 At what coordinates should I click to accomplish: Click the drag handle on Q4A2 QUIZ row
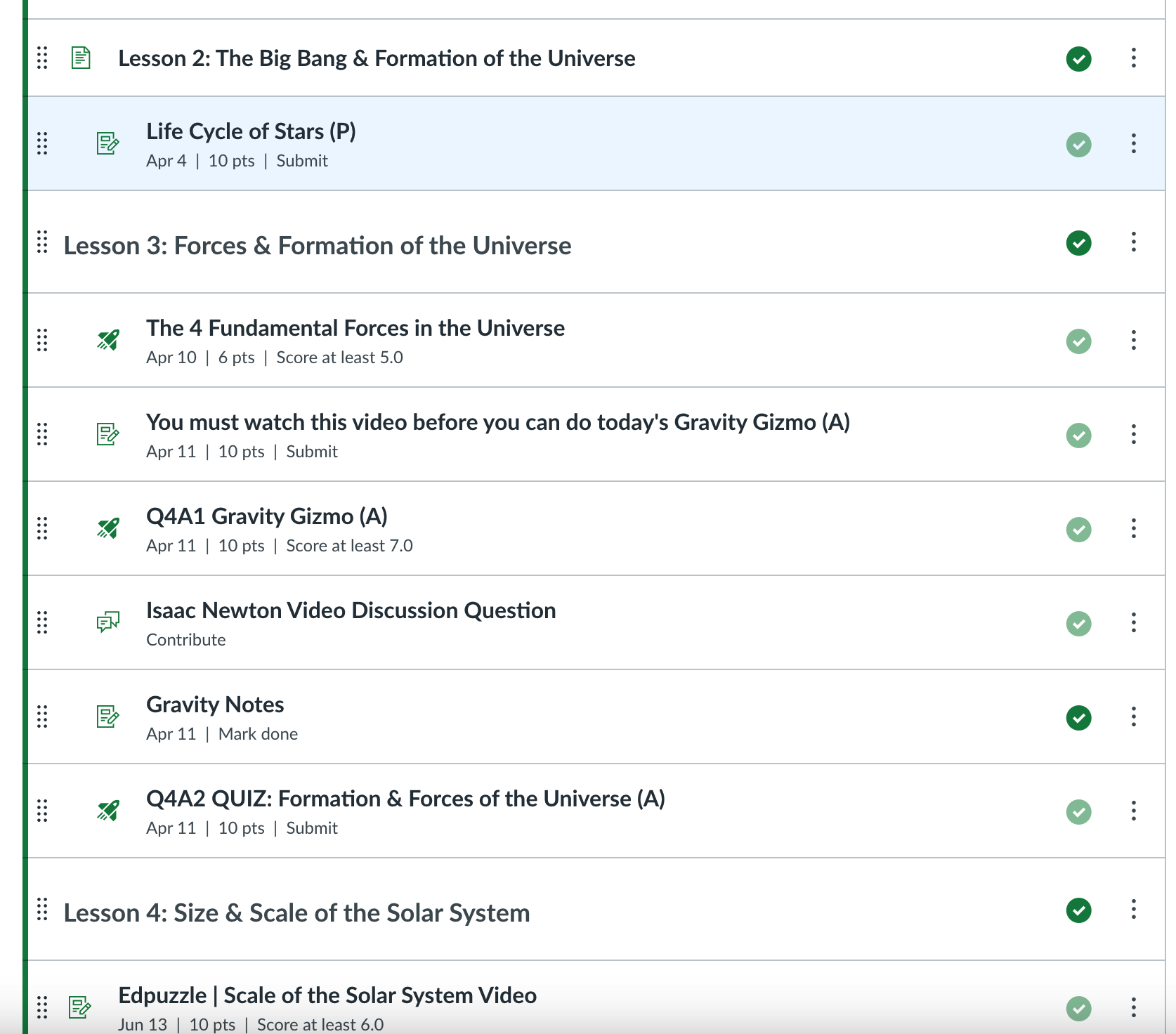(42, 811)
